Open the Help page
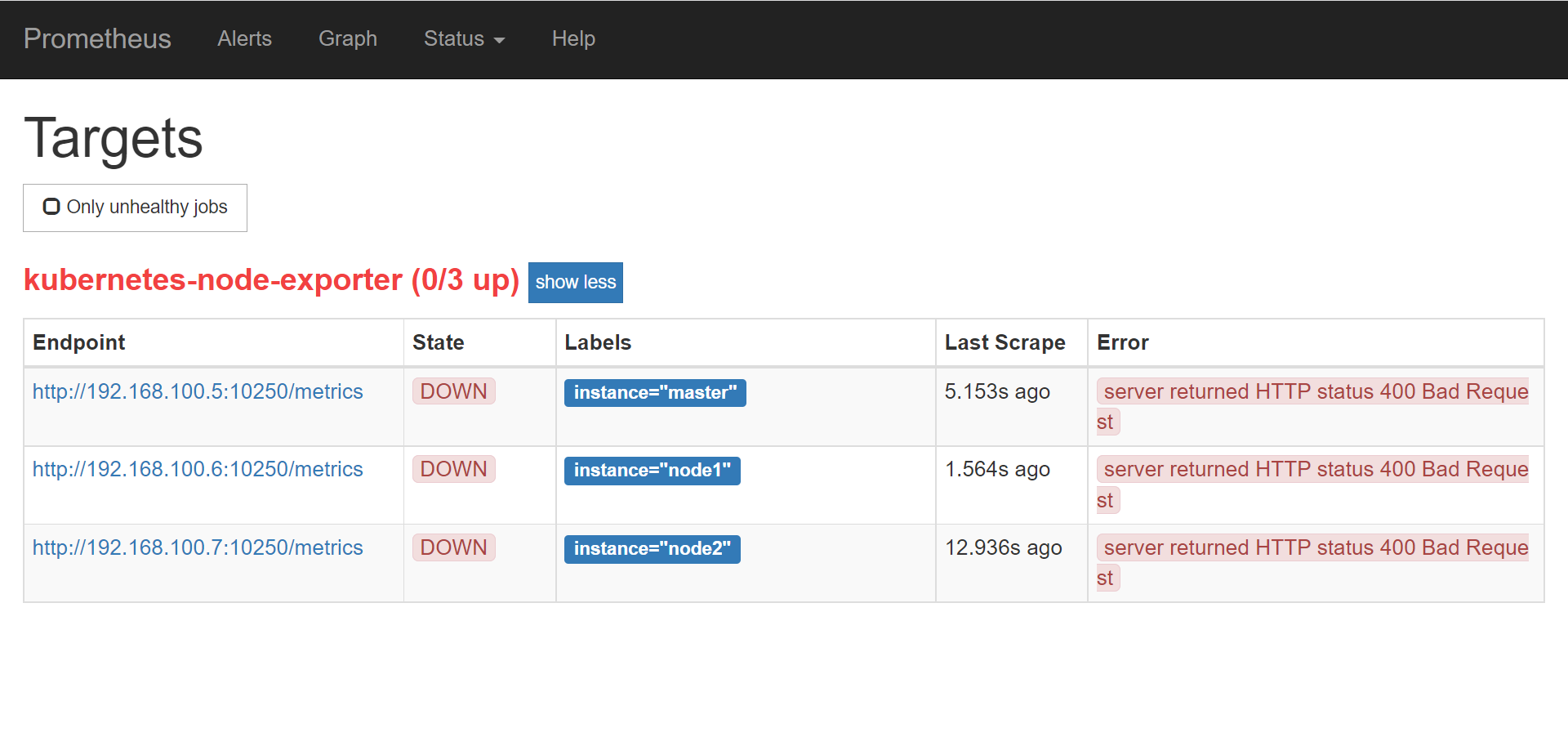Screen dimensions: 1568x737 pos(573,38)
